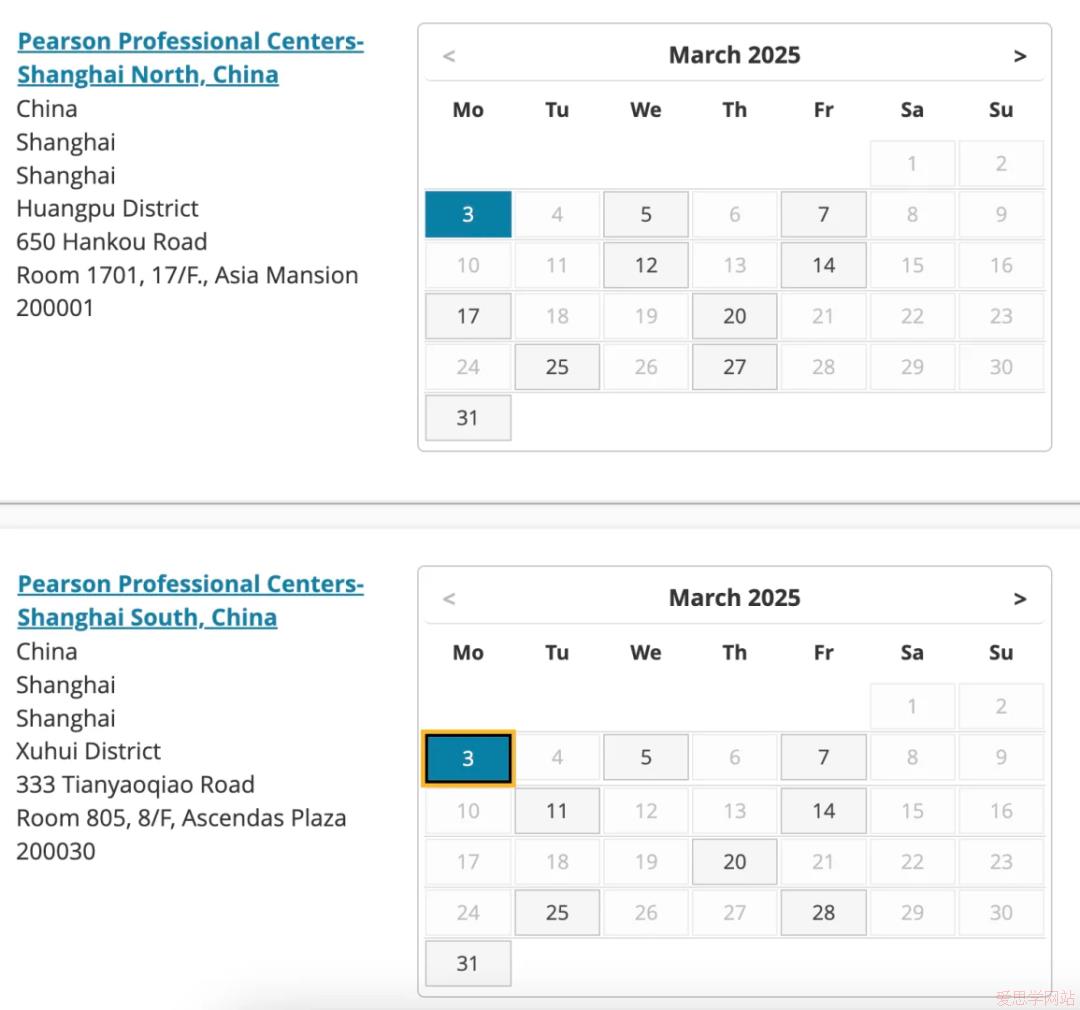Click '333 Tianyaoqiao Road' address text
This screenshot has height=1010, width=1080.
pyautogui.click(x=136, y=785)
